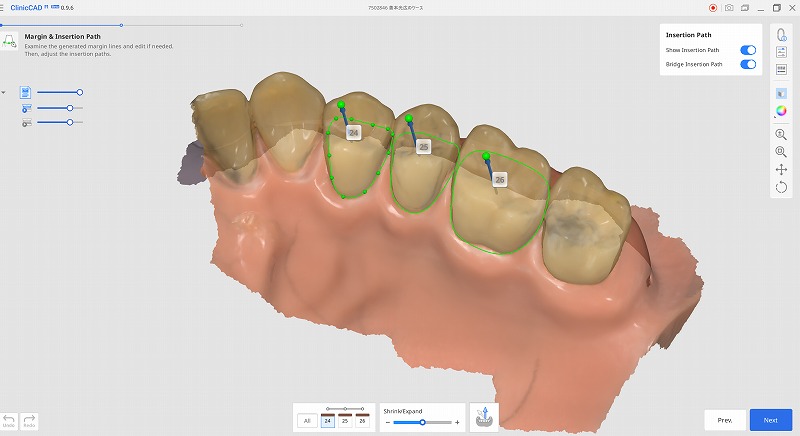Choose All teeth in the selector
The height and width of the screenshot is (436, 800).
click(x=309, y=422)
